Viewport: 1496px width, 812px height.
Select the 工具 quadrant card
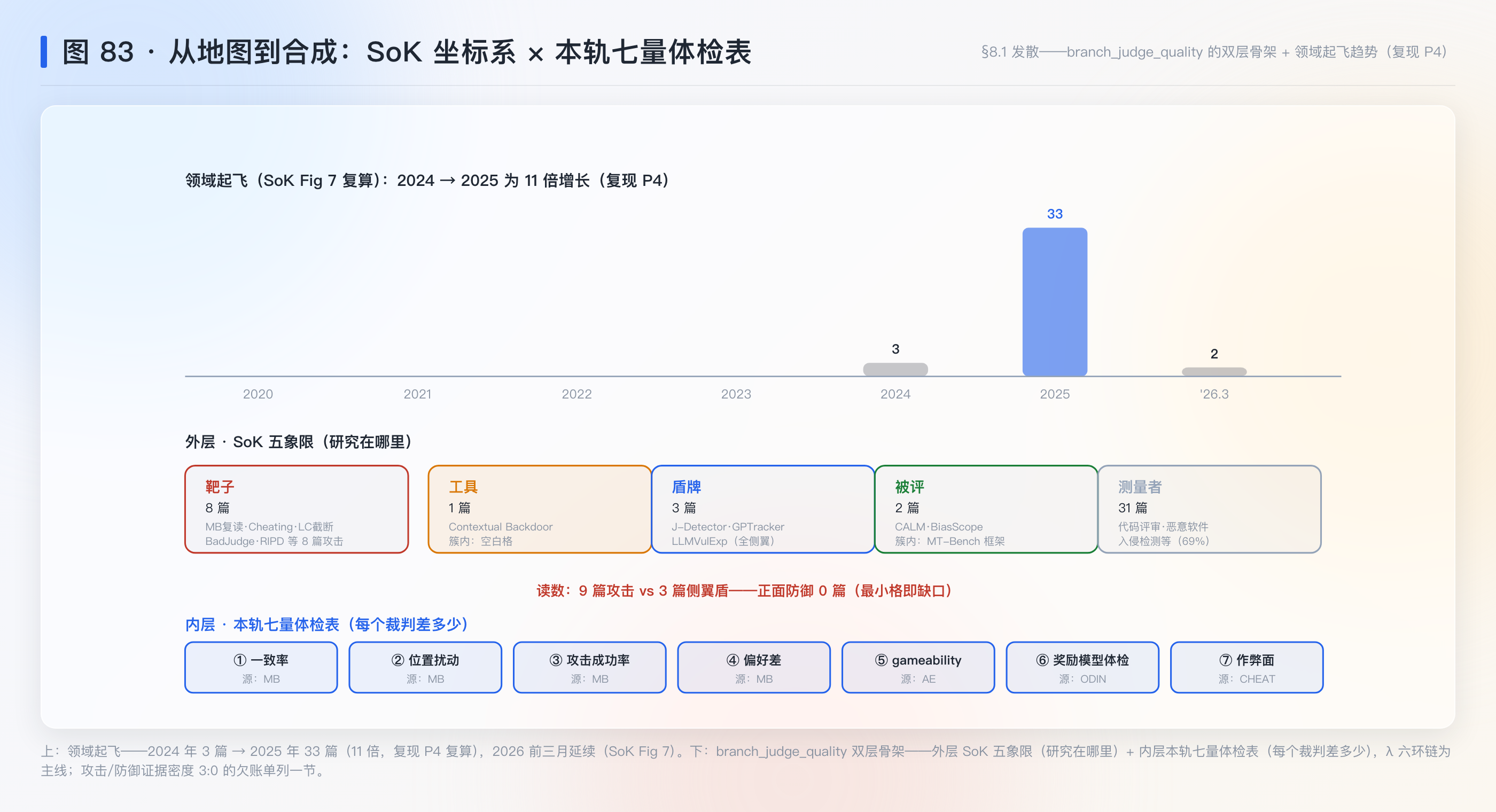(540, 509)
